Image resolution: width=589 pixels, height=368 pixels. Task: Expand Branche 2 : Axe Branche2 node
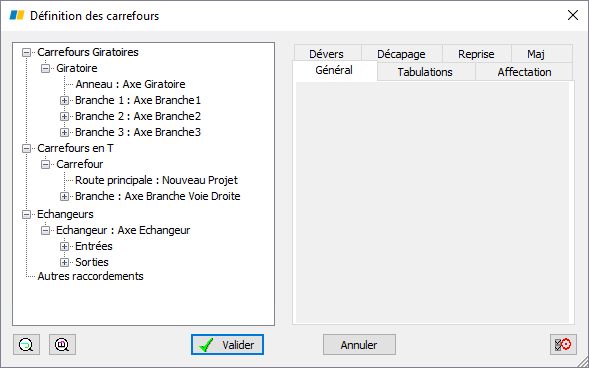click(x=64, y=116)
